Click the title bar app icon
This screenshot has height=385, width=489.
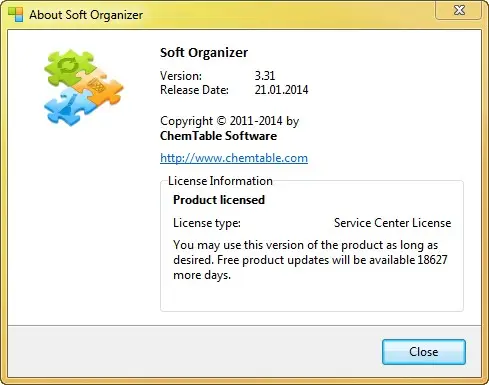click(x=16, y=14)
